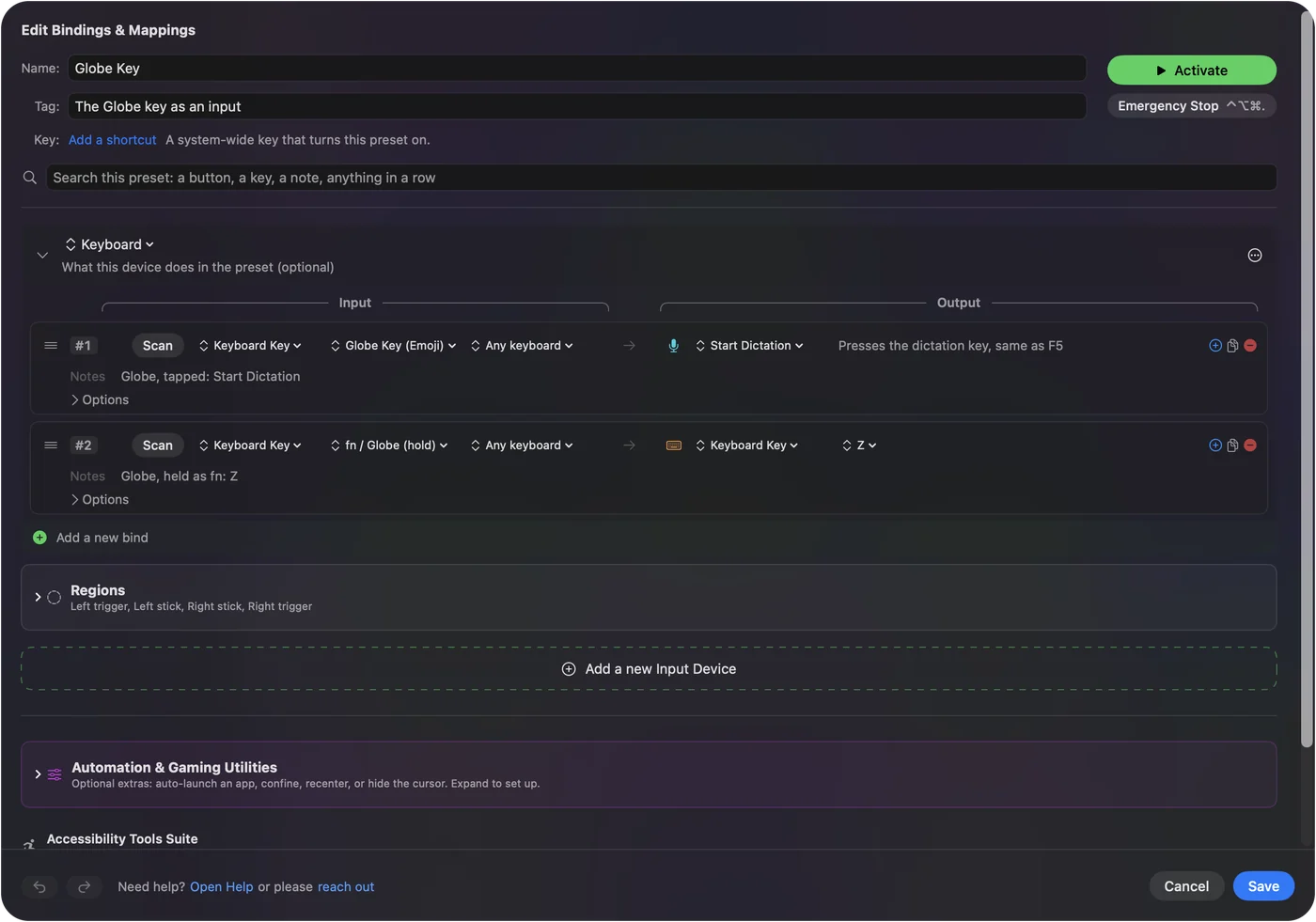
Task: Duplicate bind #2 with the copy icon
Action: pos(1232,445)
